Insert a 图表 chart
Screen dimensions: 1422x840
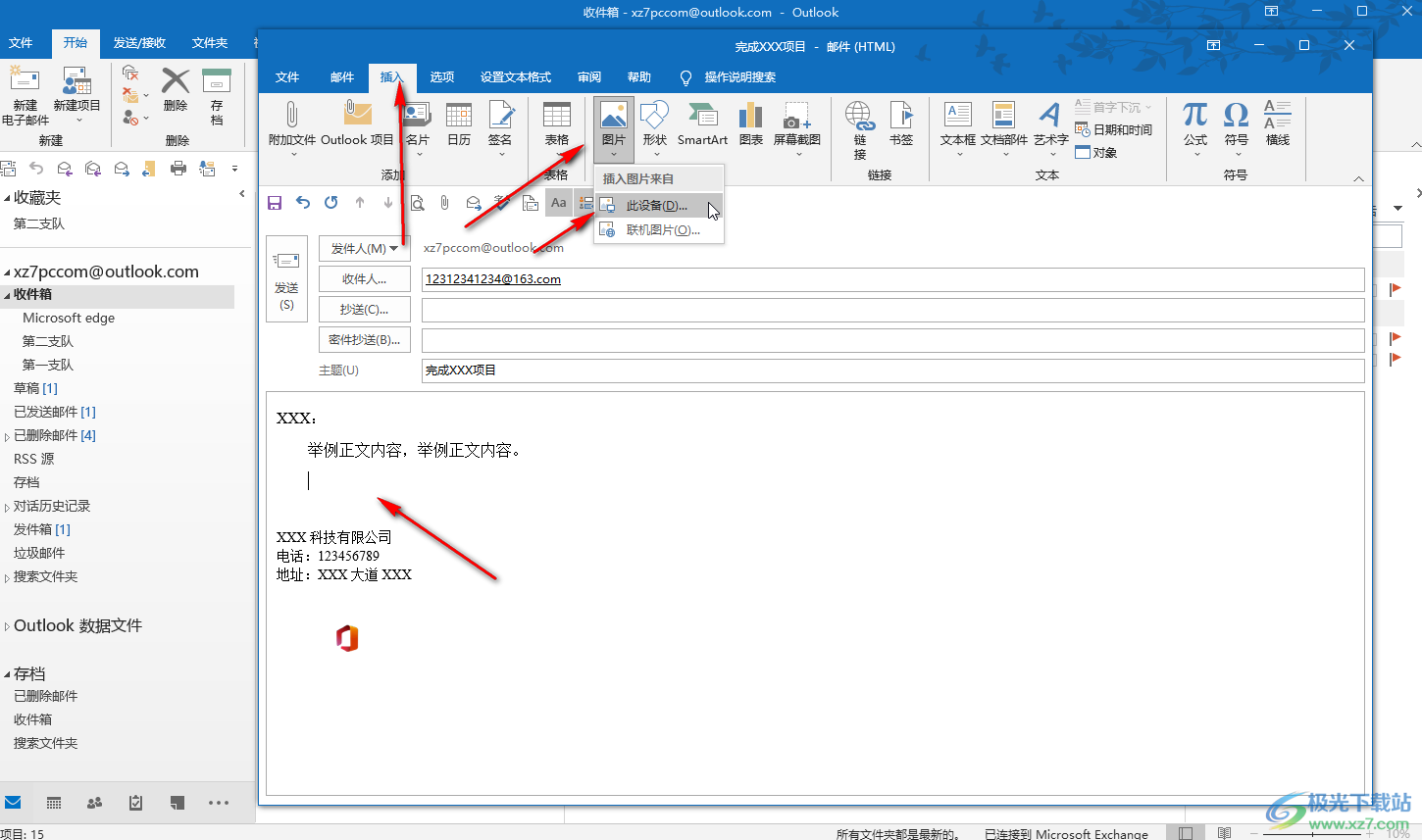coord(751,124)
